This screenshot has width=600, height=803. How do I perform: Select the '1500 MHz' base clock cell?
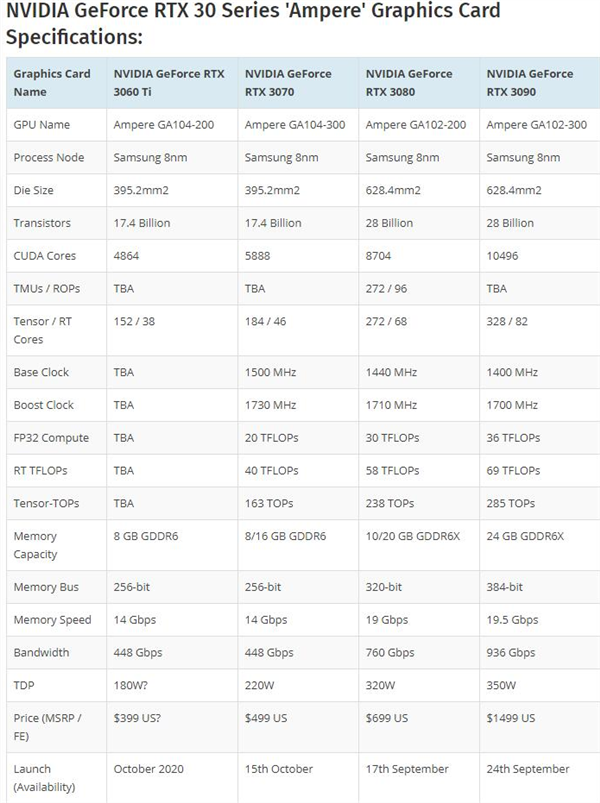tap(270, 372)
